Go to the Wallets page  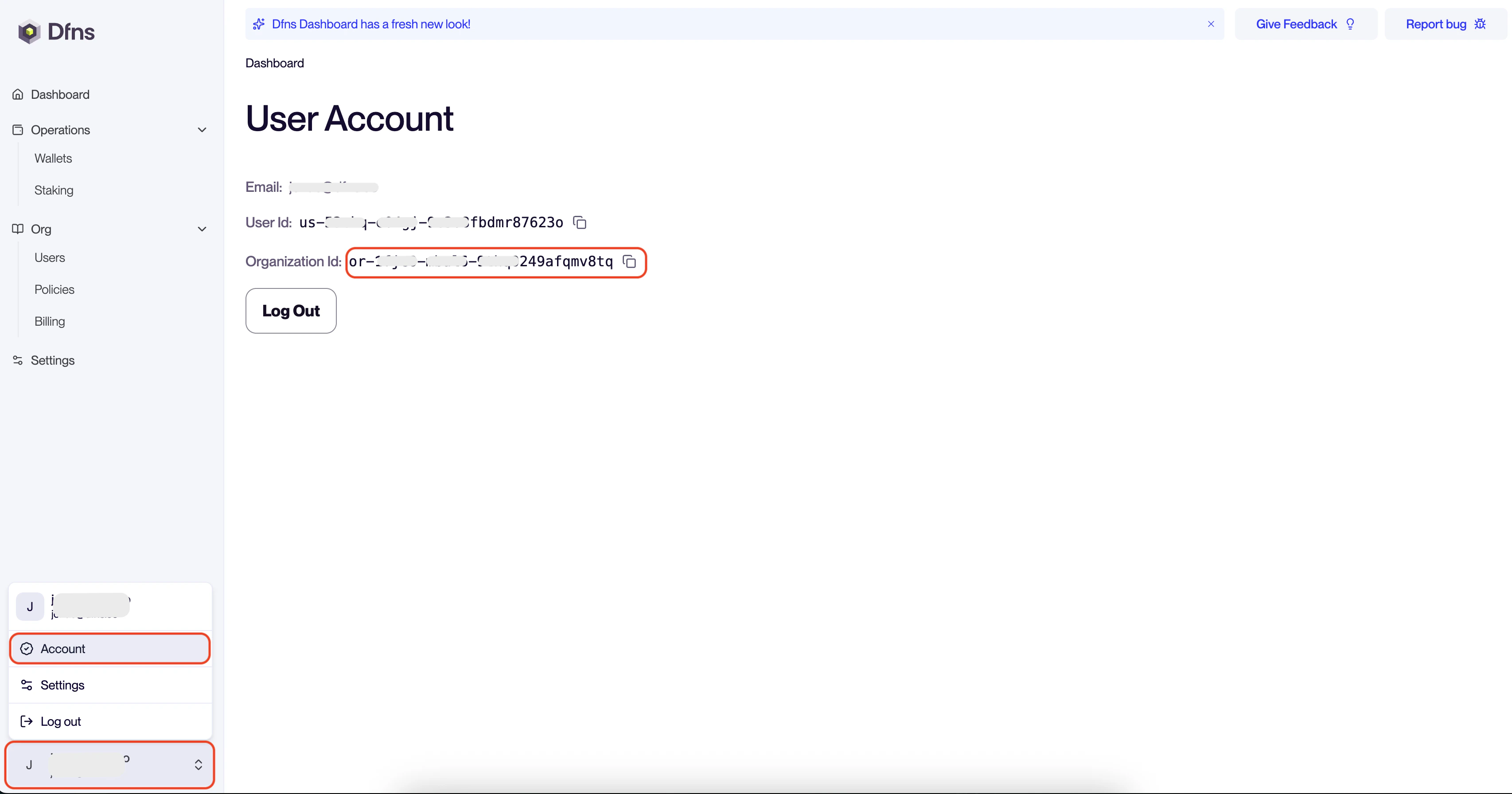[x=54, y=159]
